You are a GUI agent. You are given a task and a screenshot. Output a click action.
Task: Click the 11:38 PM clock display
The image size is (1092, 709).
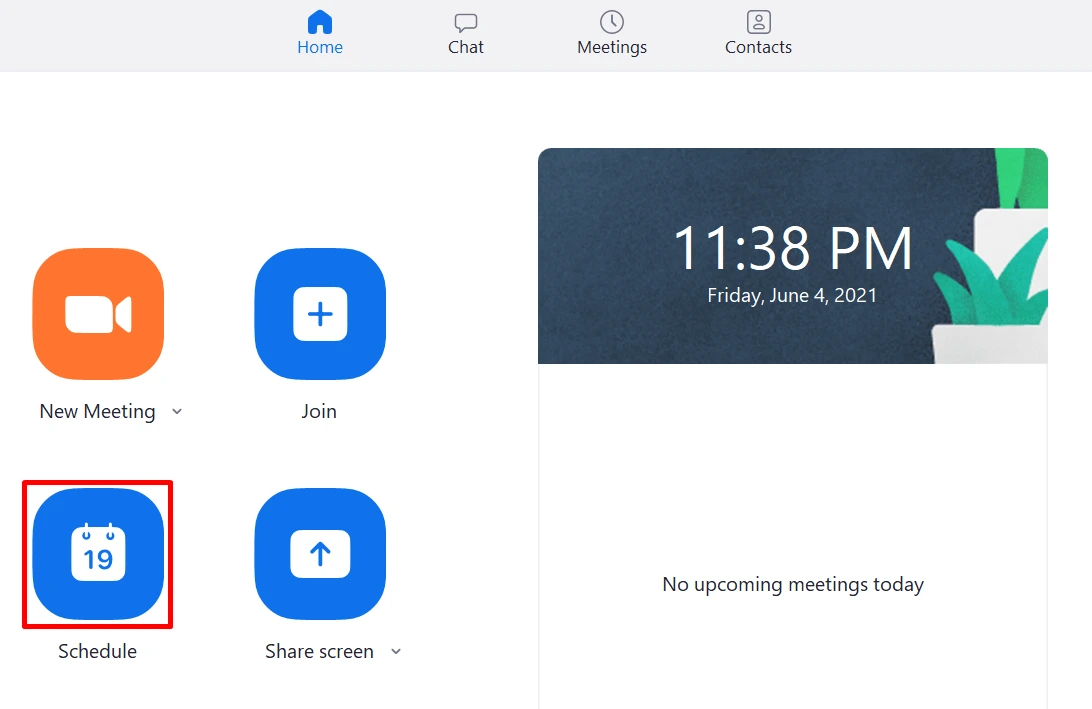[x=792, y=249]
